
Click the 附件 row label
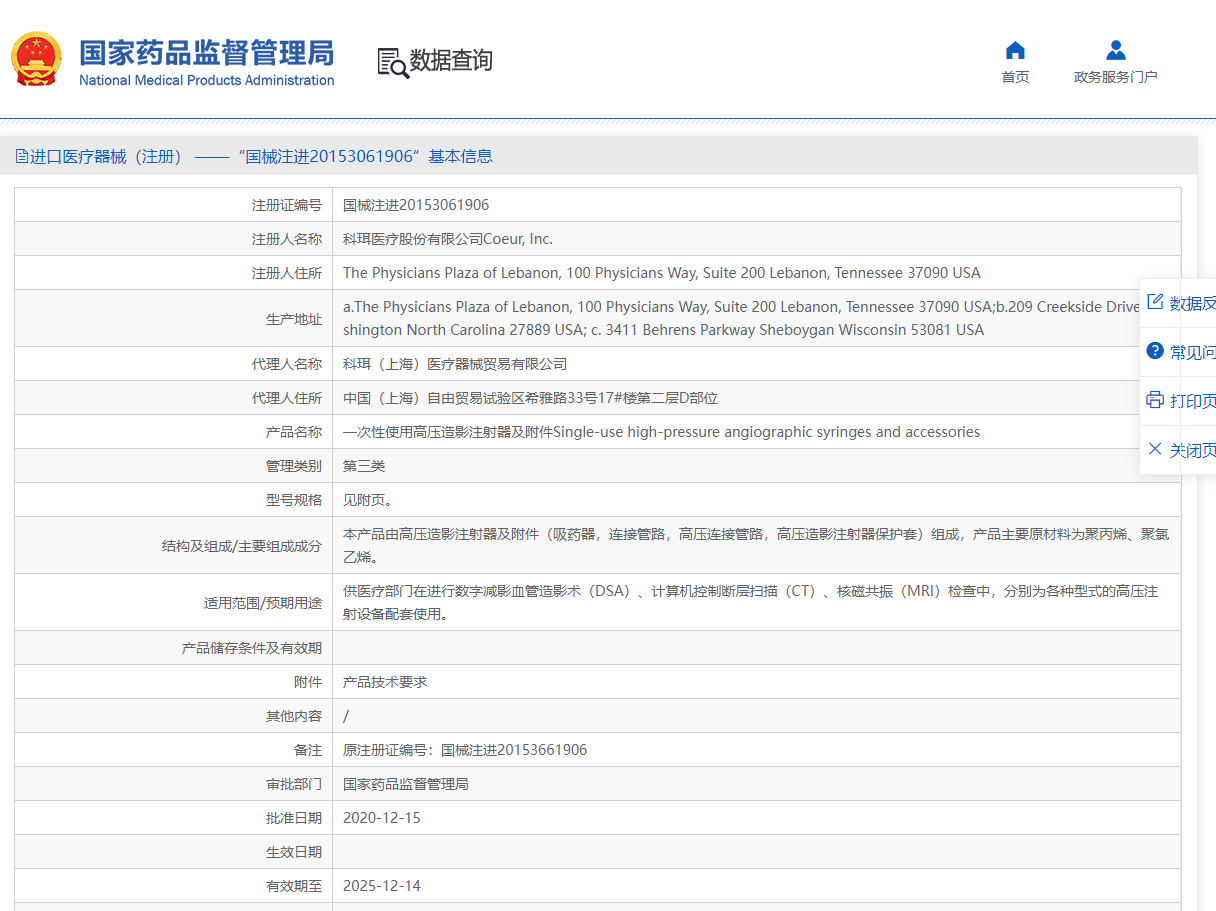tap(308, 682)
